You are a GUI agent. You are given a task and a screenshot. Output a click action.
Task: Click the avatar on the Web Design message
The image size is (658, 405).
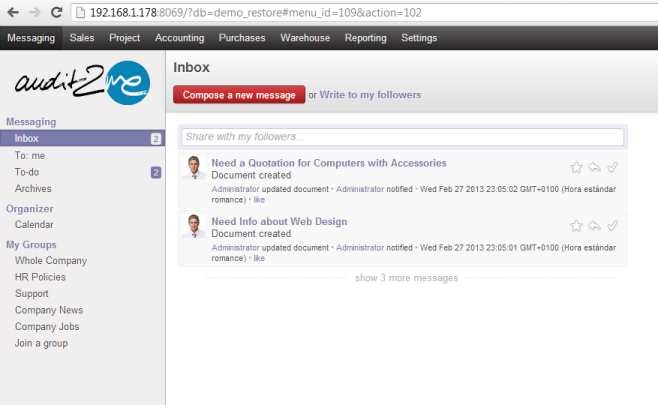pos(196,226)
